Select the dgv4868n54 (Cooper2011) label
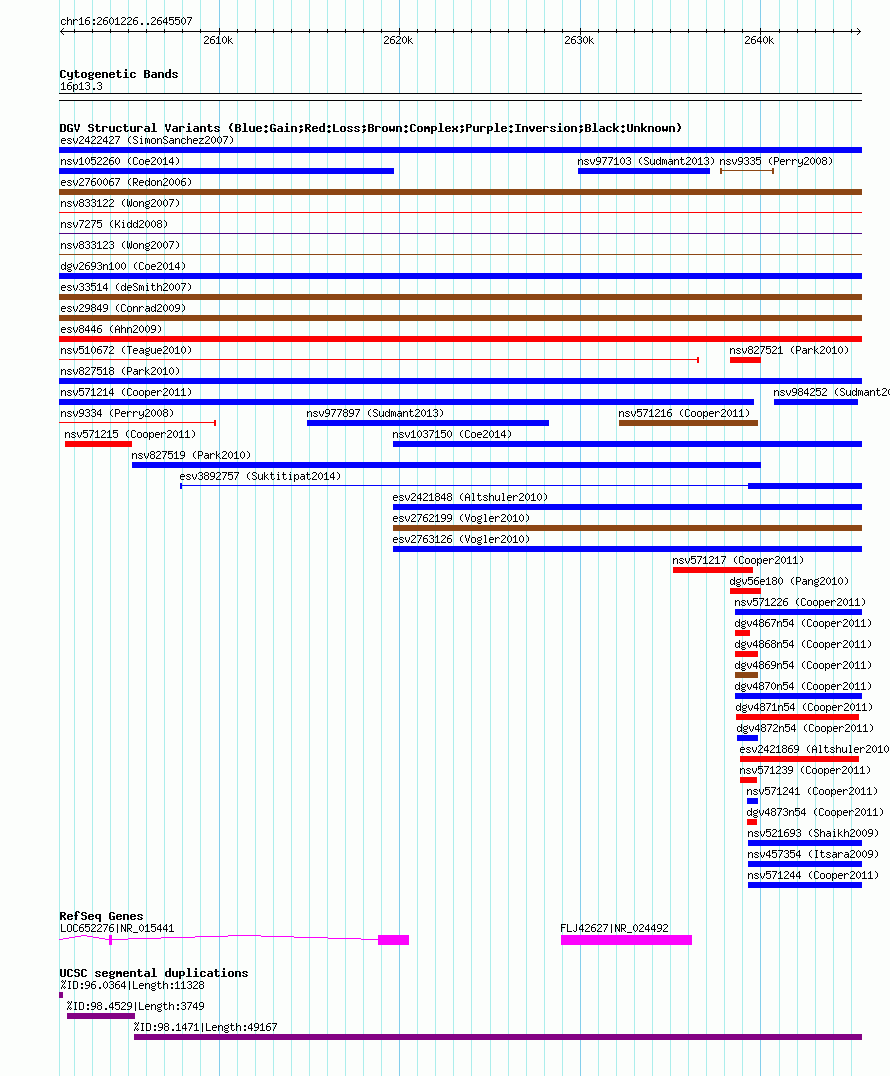This screenshot has width=890, height=1076. click(803, 644)
